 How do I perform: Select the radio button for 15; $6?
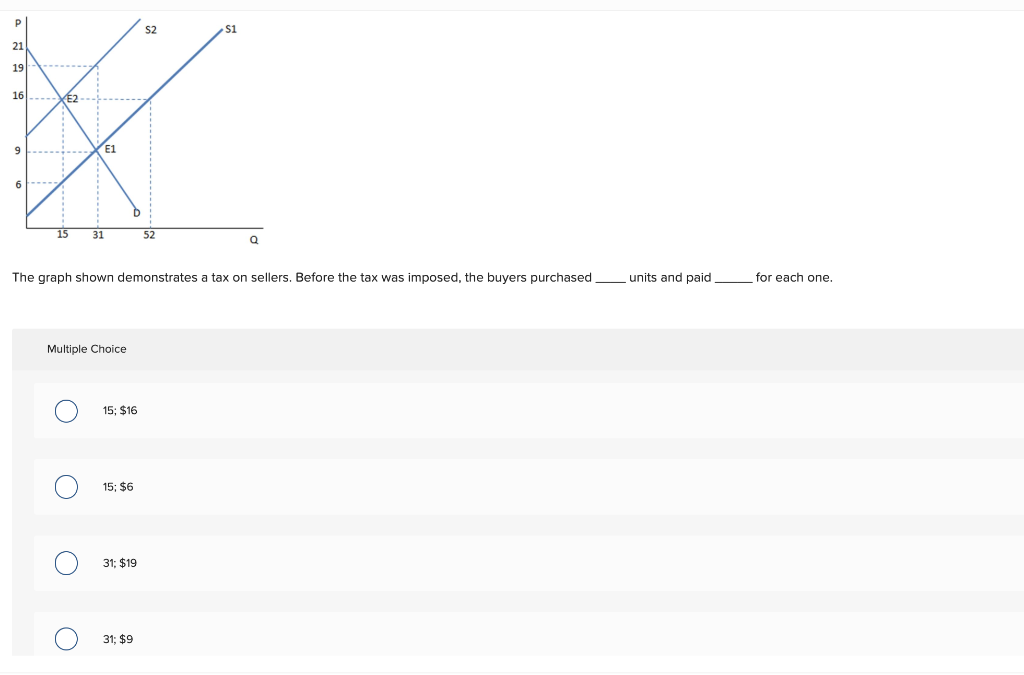click(66, 486)
